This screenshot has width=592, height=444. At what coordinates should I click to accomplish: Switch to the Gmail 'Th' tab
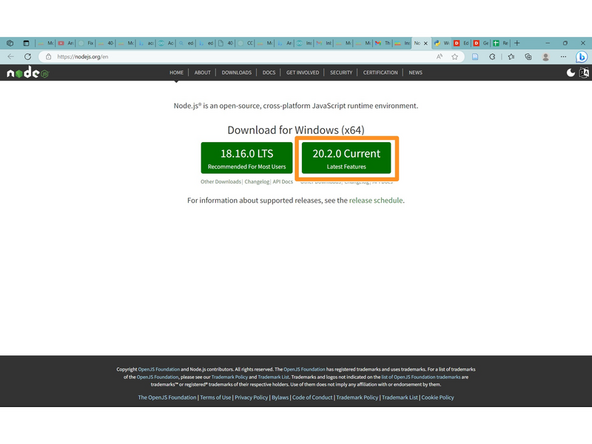tap(382, 43)
